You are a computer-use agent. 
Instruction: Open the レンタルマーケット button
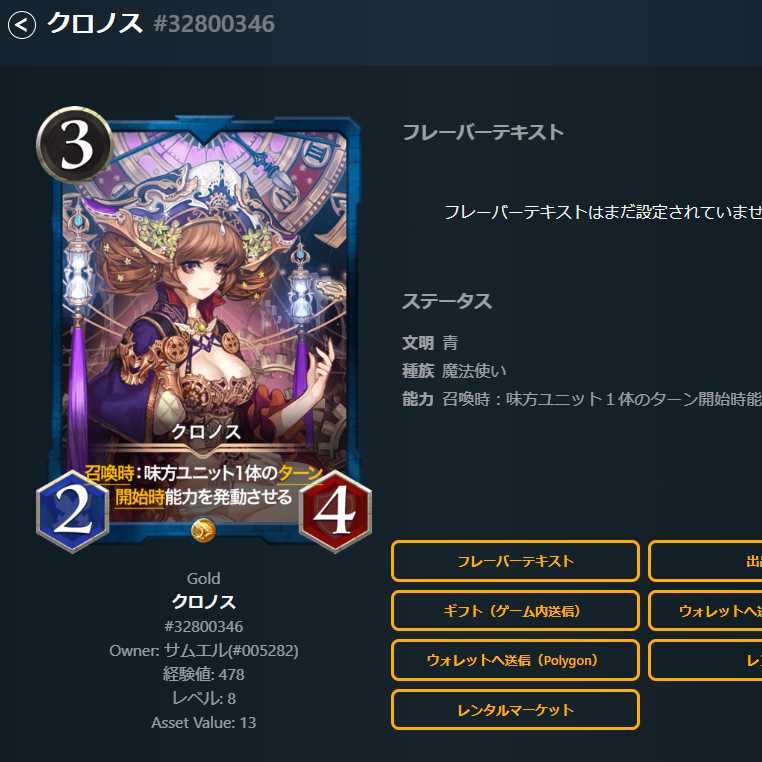coord(515,710)
